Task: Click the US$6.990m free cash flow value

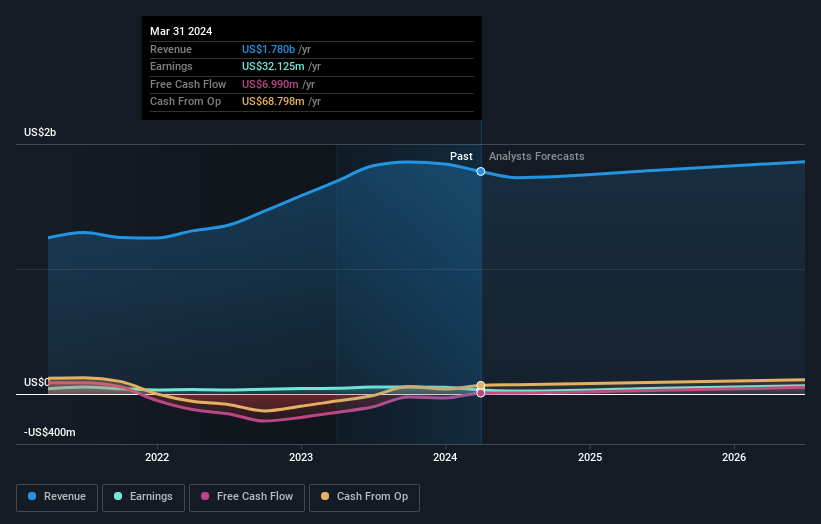Action: click(270, 84)
